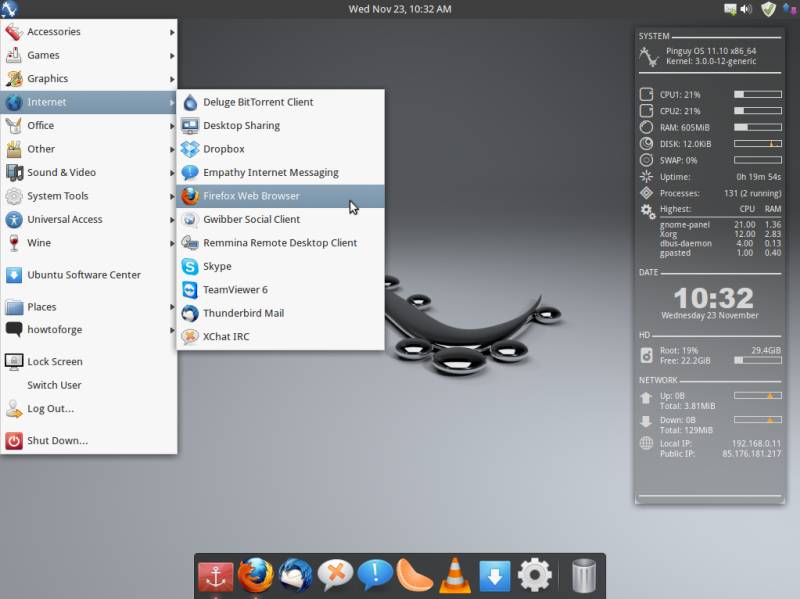Click the Desktop Sharing icon
Screen dimensions: 800x599
tap(190, 126)
